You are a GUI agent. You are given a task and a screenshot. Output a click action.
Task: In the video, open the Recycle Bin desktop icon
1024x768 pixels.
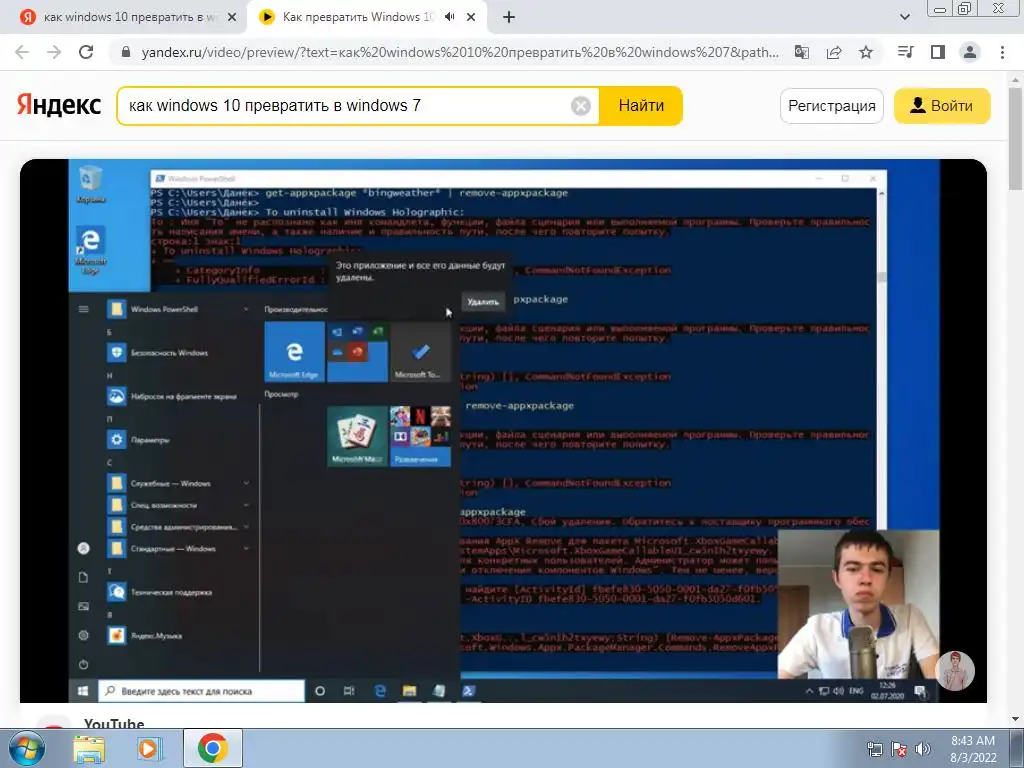[90, 184]
